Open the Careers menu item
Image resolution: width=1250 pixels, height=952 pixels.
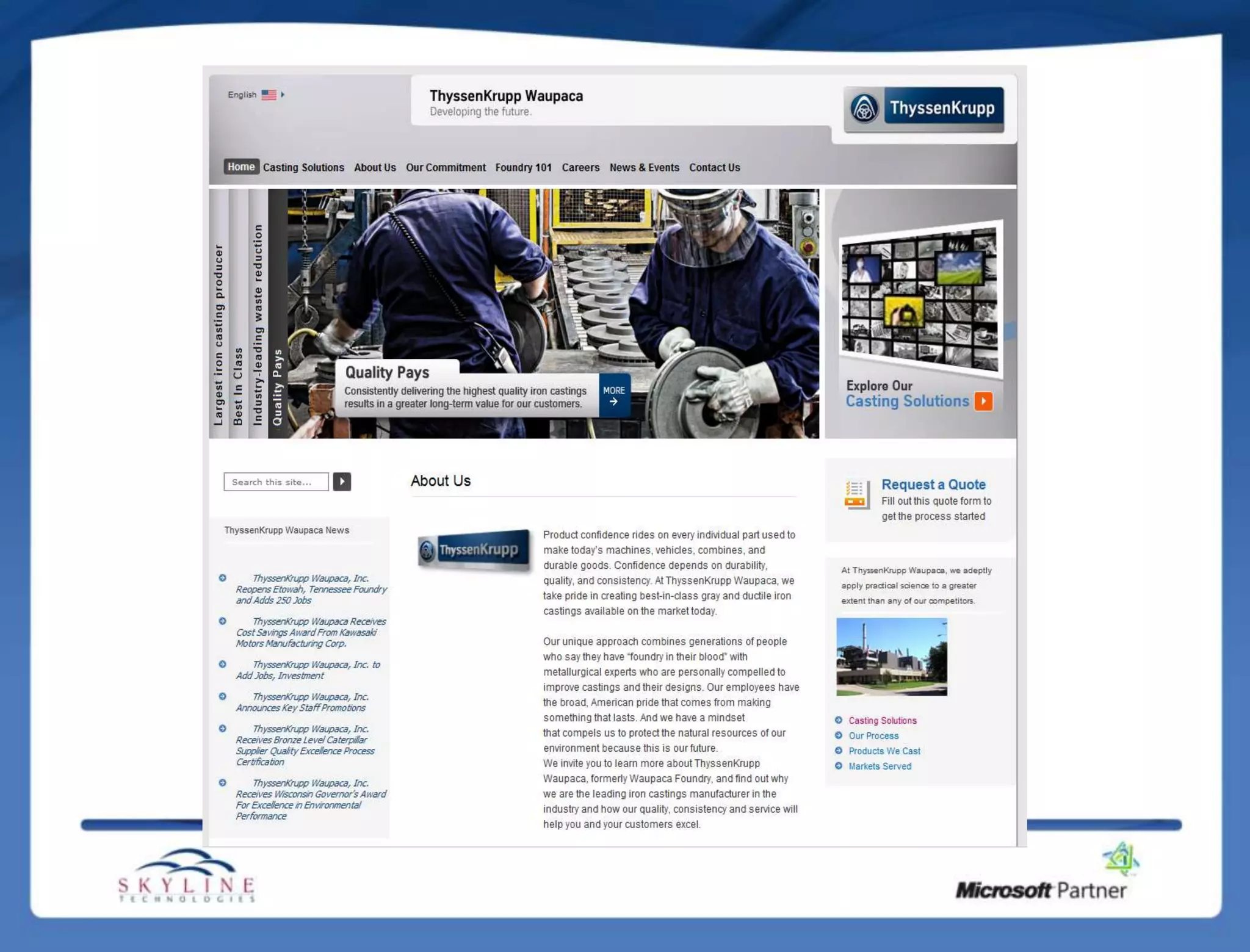[x=580, y=167]
